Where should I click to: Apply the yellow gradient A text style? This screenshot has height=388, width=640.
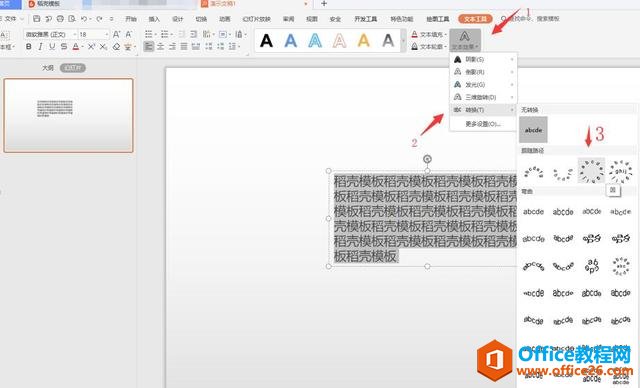point(364,40)
